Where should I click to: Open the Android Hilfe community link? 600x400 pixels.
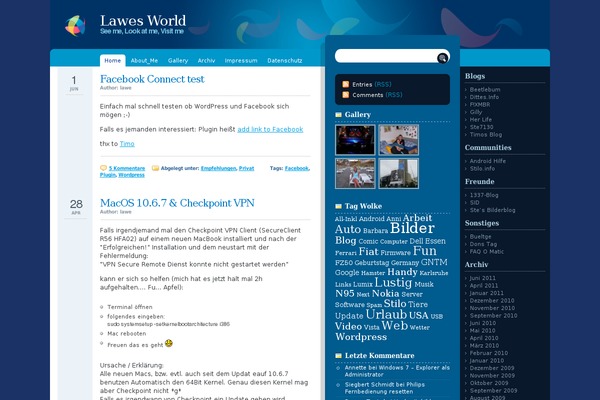tap(488, 161)
